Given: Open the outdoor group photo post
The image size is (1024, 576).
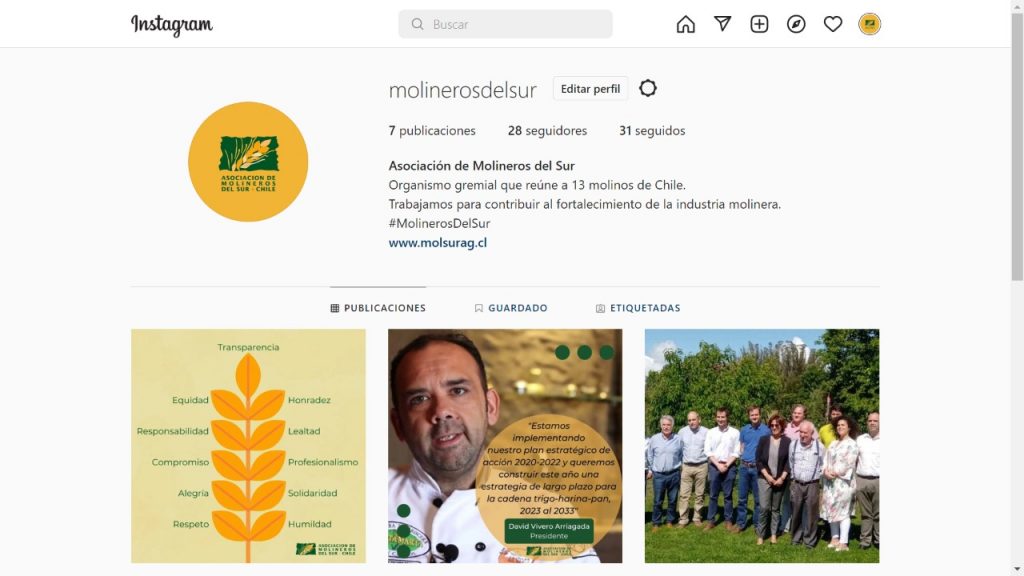Looking at the screenshot, I should [761, 446].
